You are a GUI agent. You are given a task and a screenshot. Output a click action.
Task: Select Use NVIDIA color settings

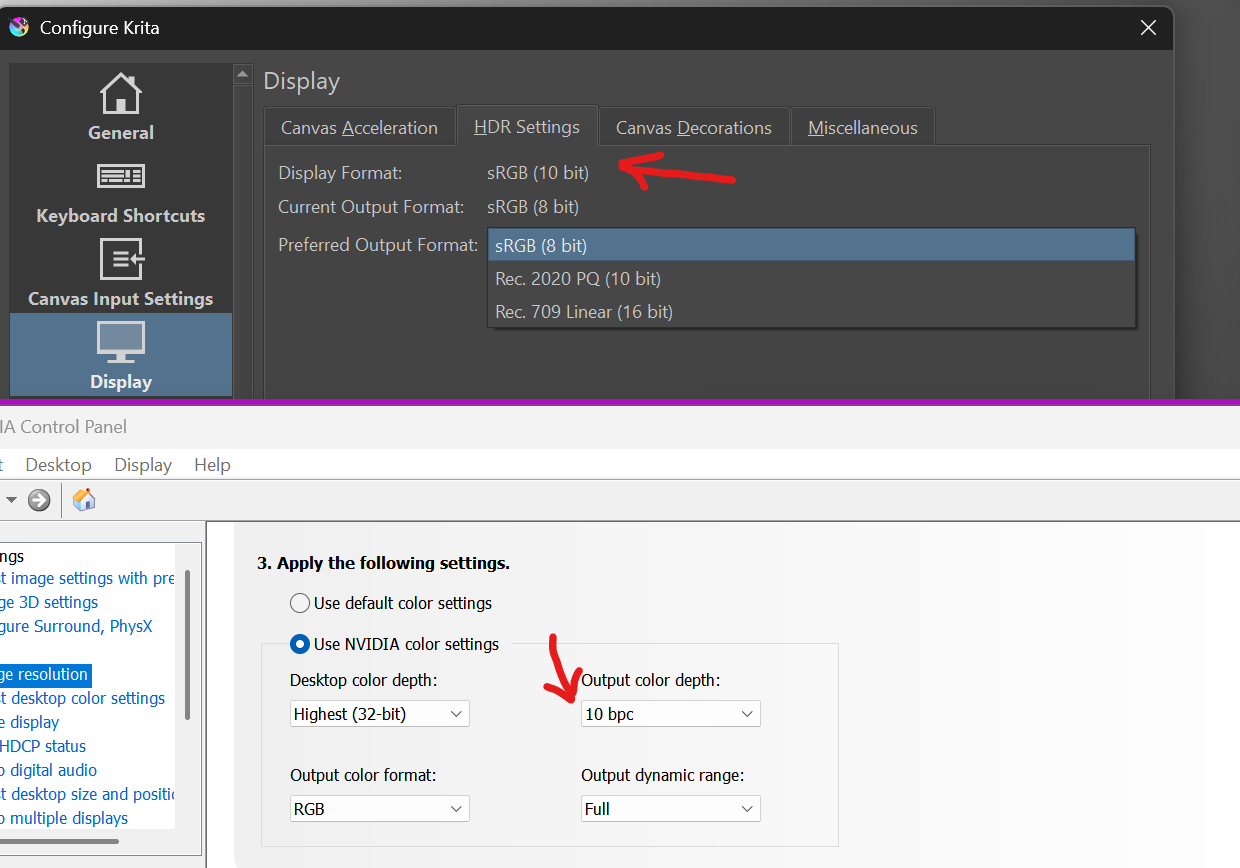tap(299, 644)
